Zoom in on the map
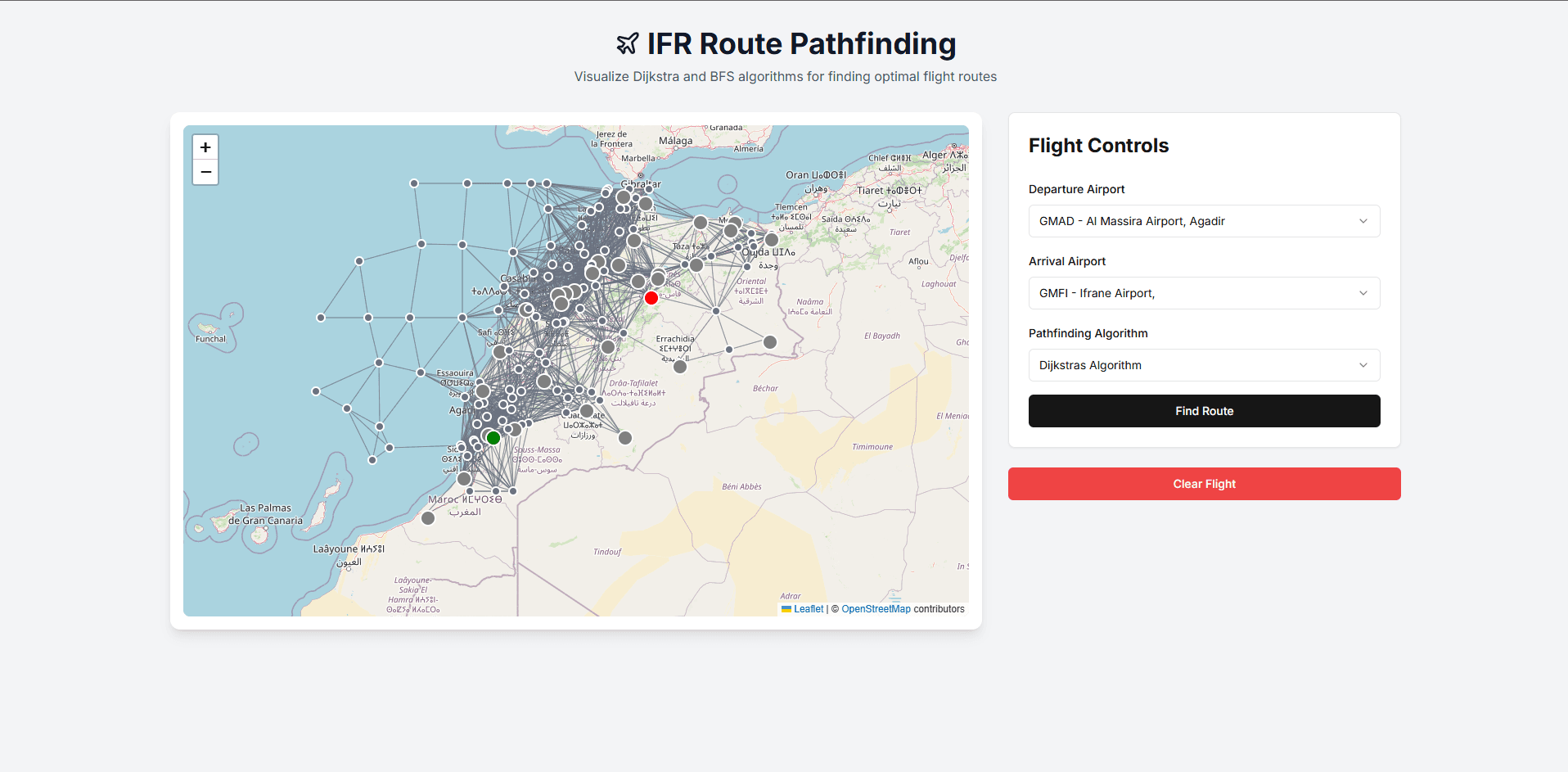The image size is (1568, 772). (x=205, y=147)
